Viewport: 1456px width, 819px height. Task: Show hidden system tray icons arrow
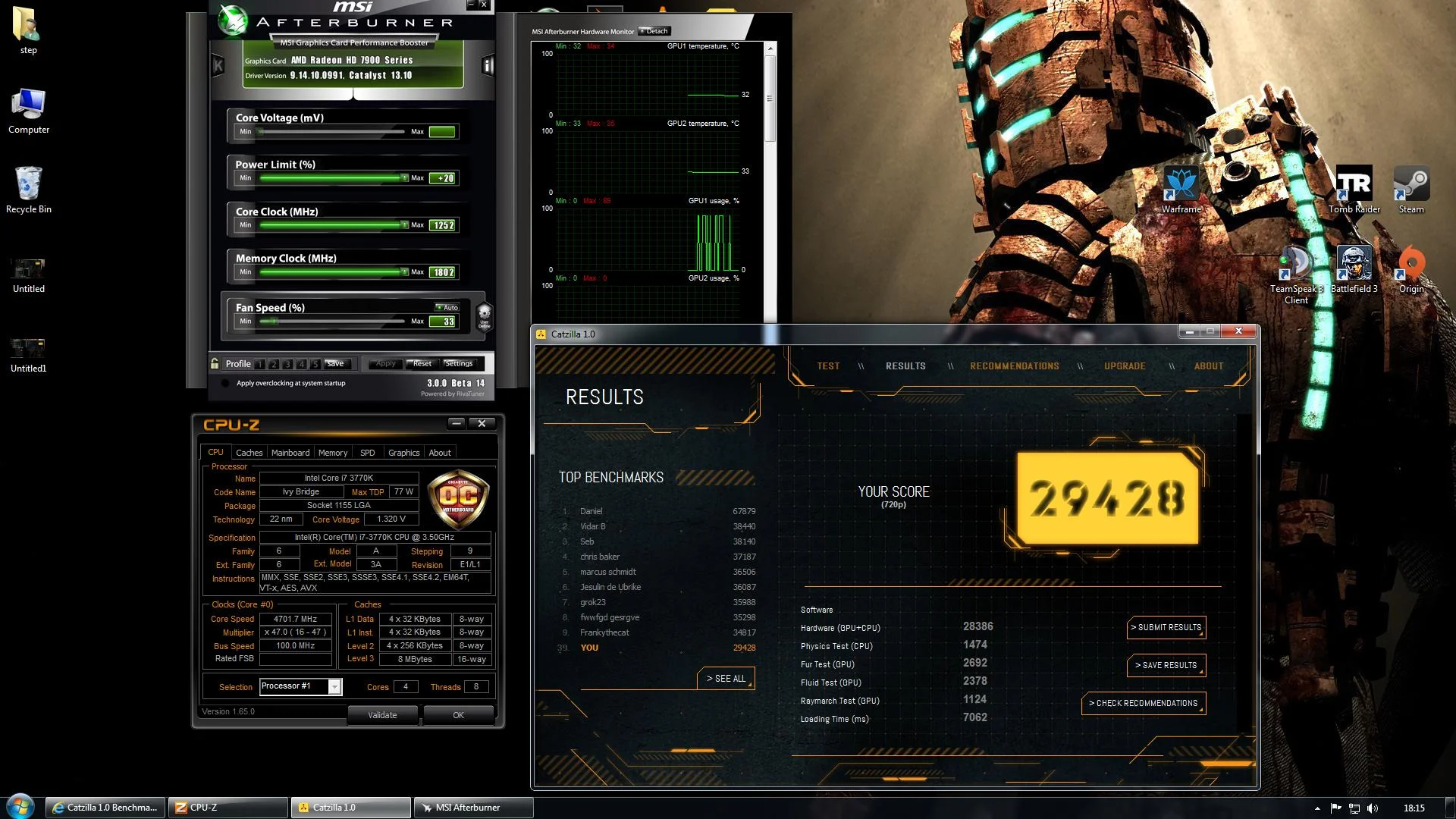click(1317, 808)
